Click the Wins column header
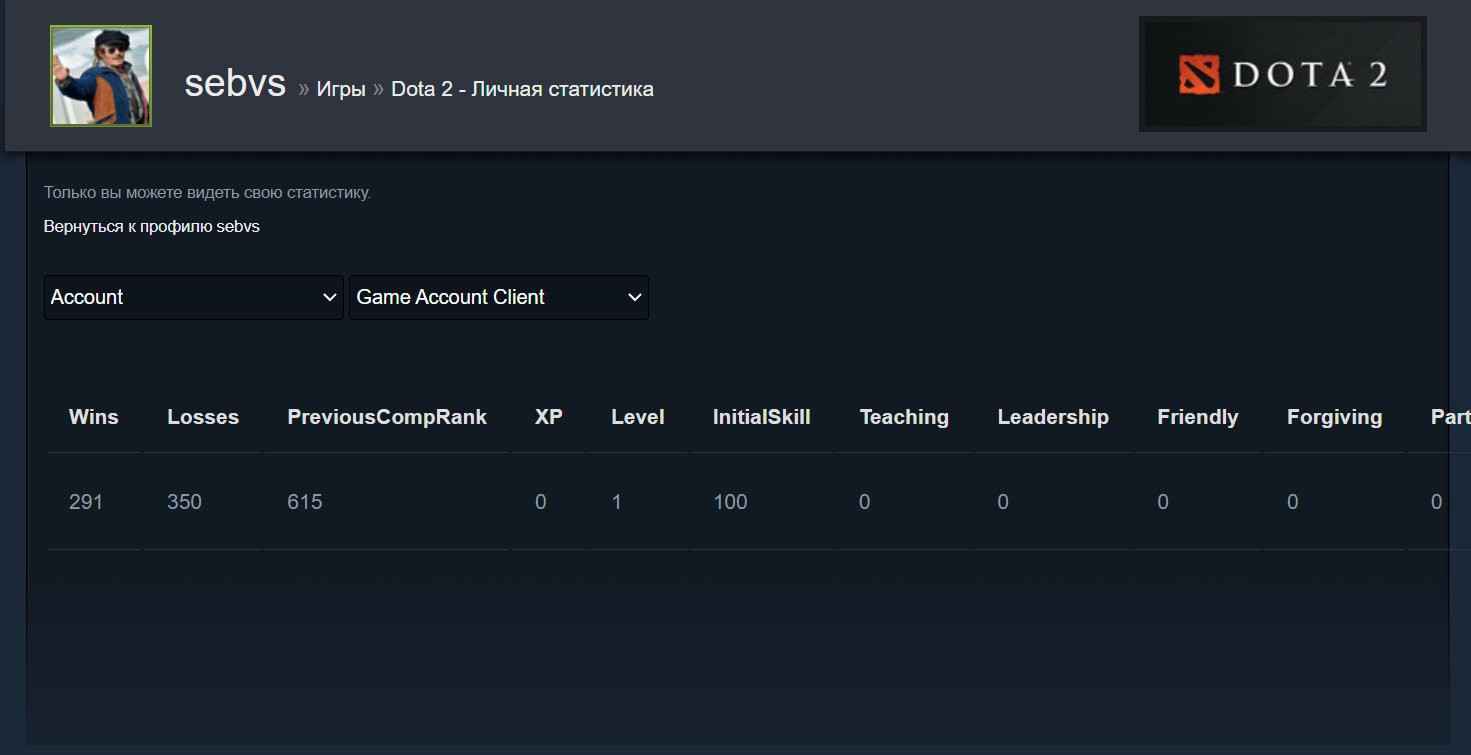 point(94,417)
